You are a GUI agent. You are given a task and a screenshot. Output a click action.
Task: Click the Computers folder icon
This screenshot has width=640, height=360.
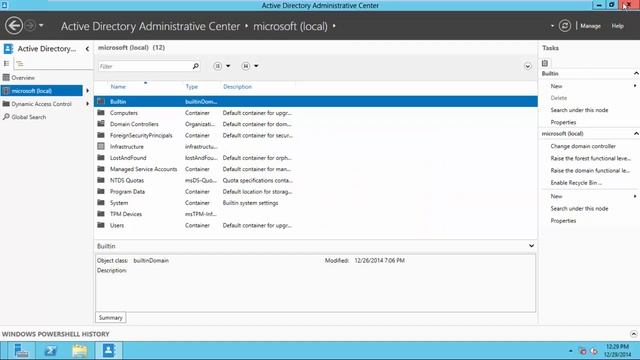point(101,113)
